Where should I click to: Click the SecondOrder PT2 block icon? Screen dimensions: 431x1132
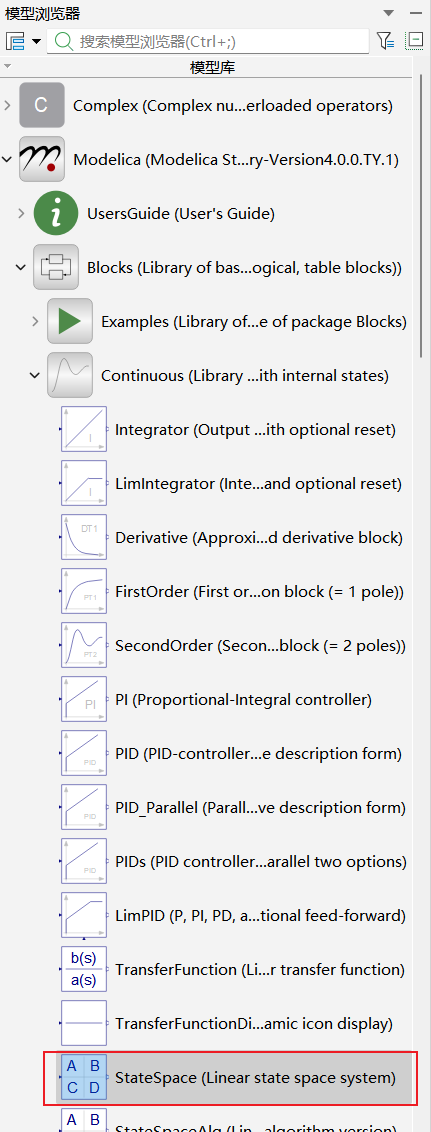coord(84,645)
